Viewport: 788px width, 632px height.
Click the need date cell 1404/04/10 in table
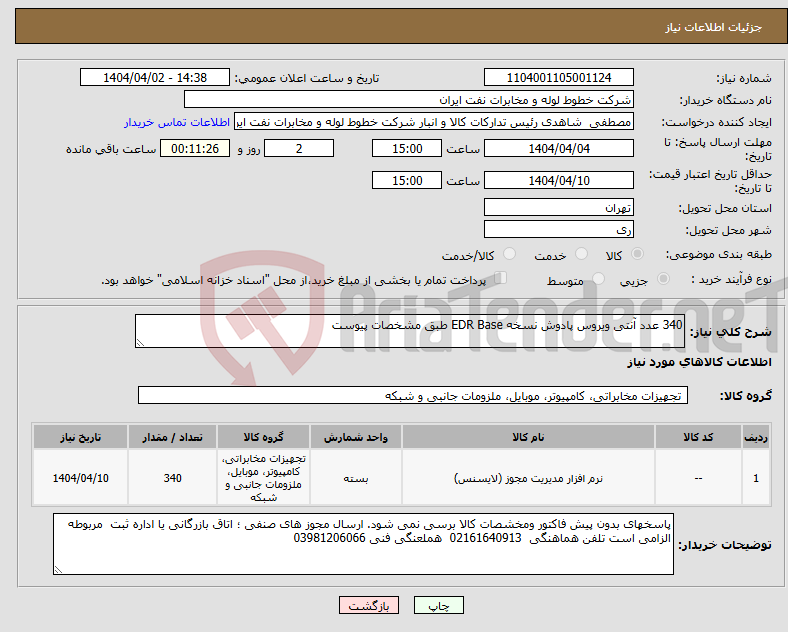coord(80,478)
